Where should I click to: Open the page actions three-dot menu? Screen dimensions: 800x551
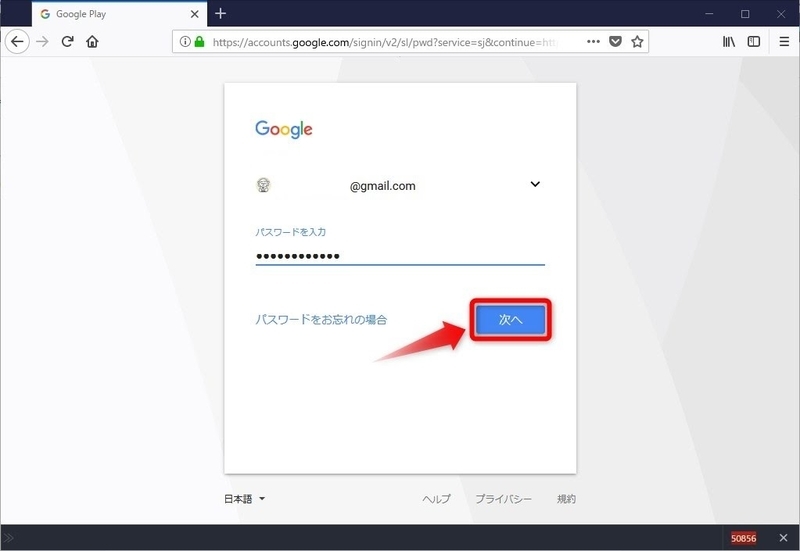(593, 42)
